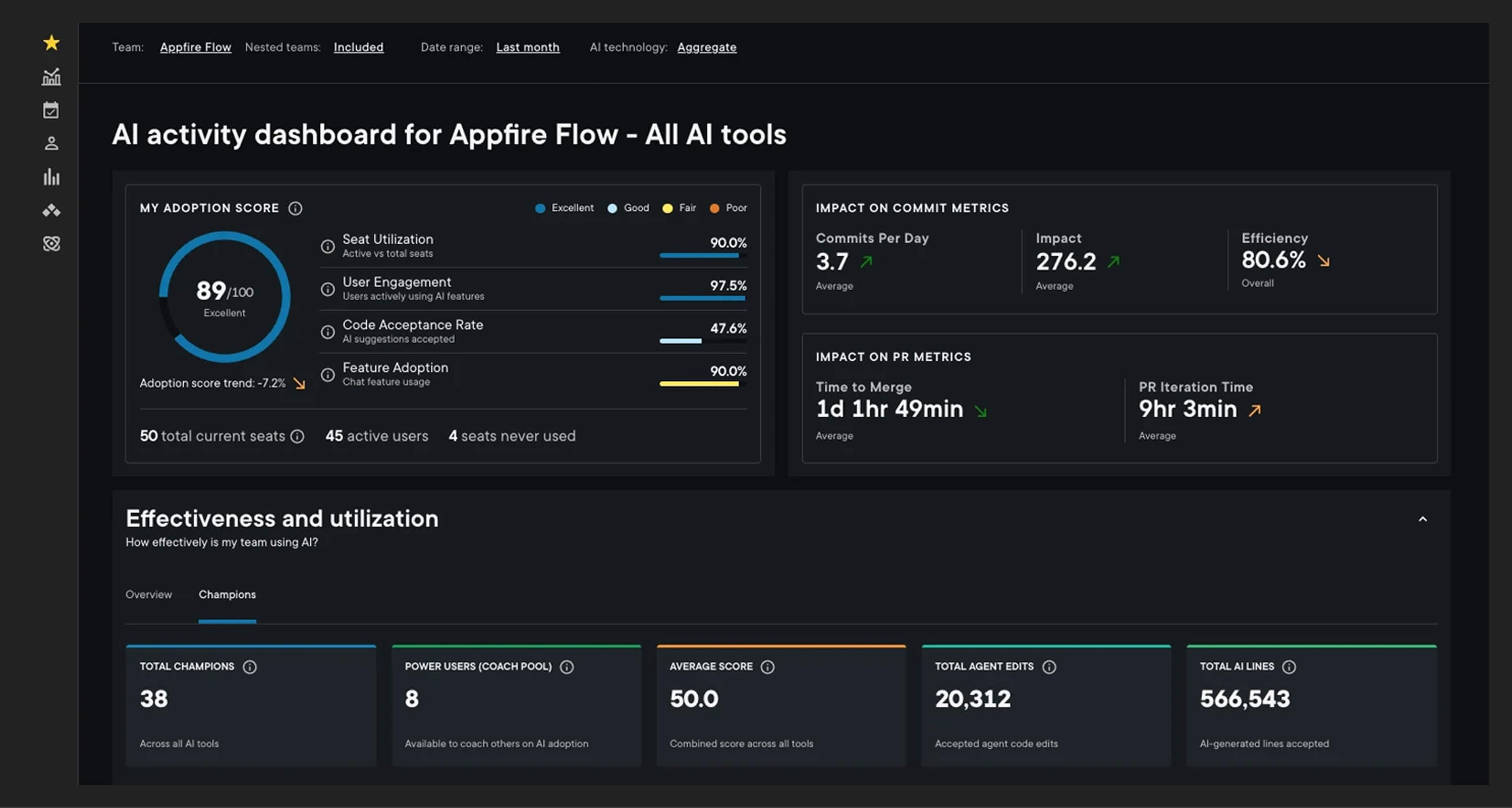Open the bar chart icon in sidebar
The height and width of the screenshot is (808, 1512).
(52, 177)
